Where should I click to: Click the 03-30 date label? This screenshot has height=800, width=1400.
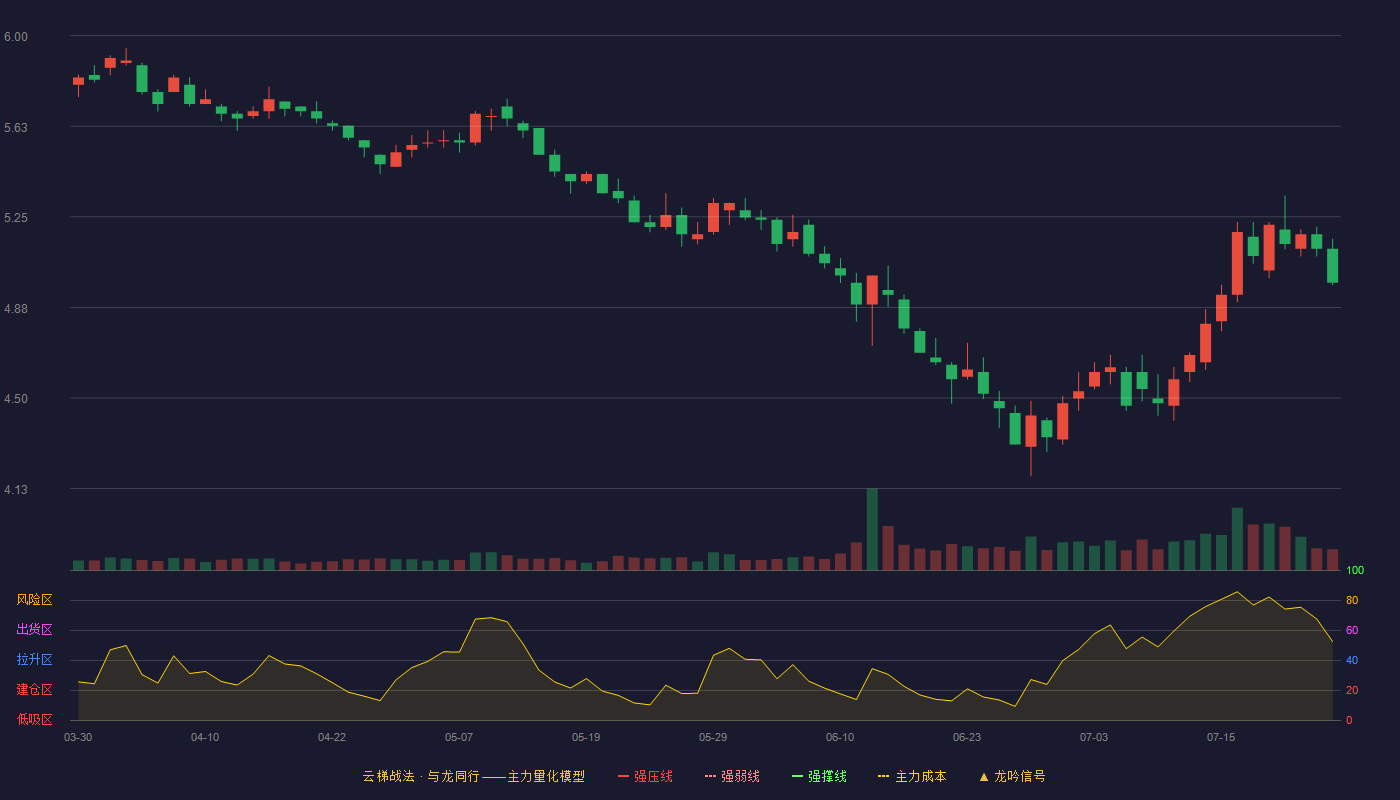pos(78,737)
